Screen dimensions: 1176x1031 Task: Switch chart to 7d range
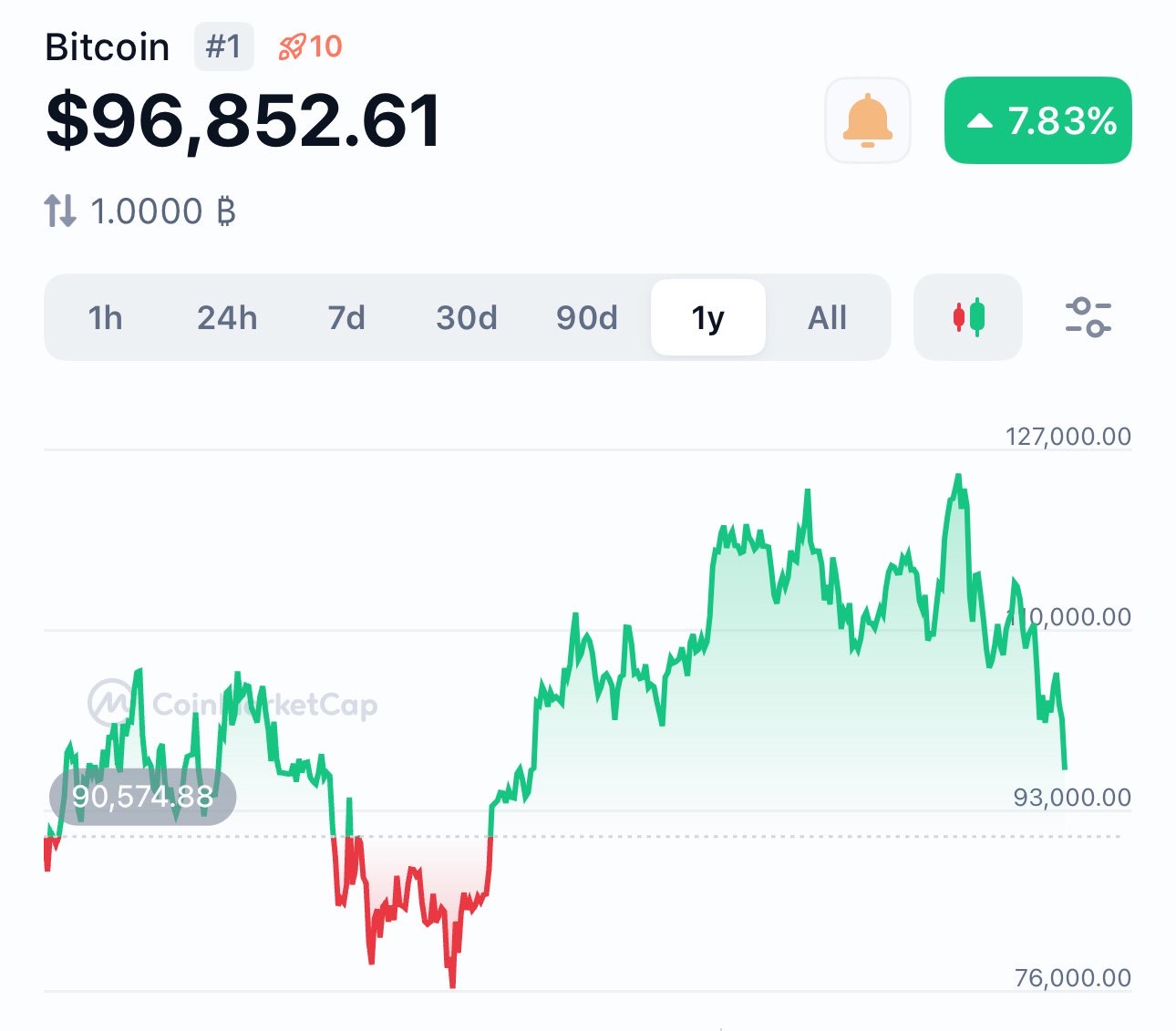click(346, 318)
